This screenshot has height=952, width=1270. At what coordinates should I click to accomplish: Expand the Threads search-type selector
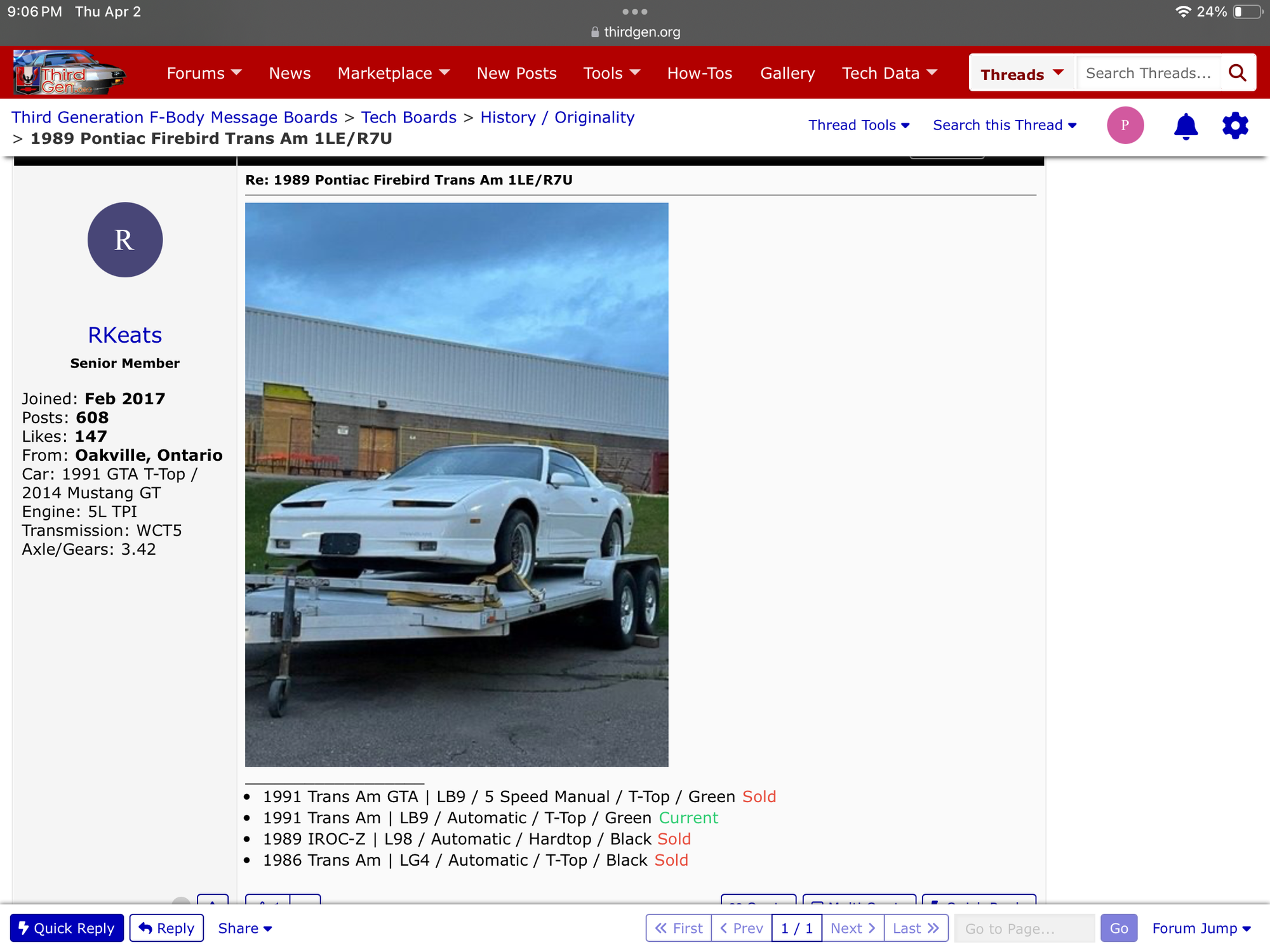coord(1021,74)
